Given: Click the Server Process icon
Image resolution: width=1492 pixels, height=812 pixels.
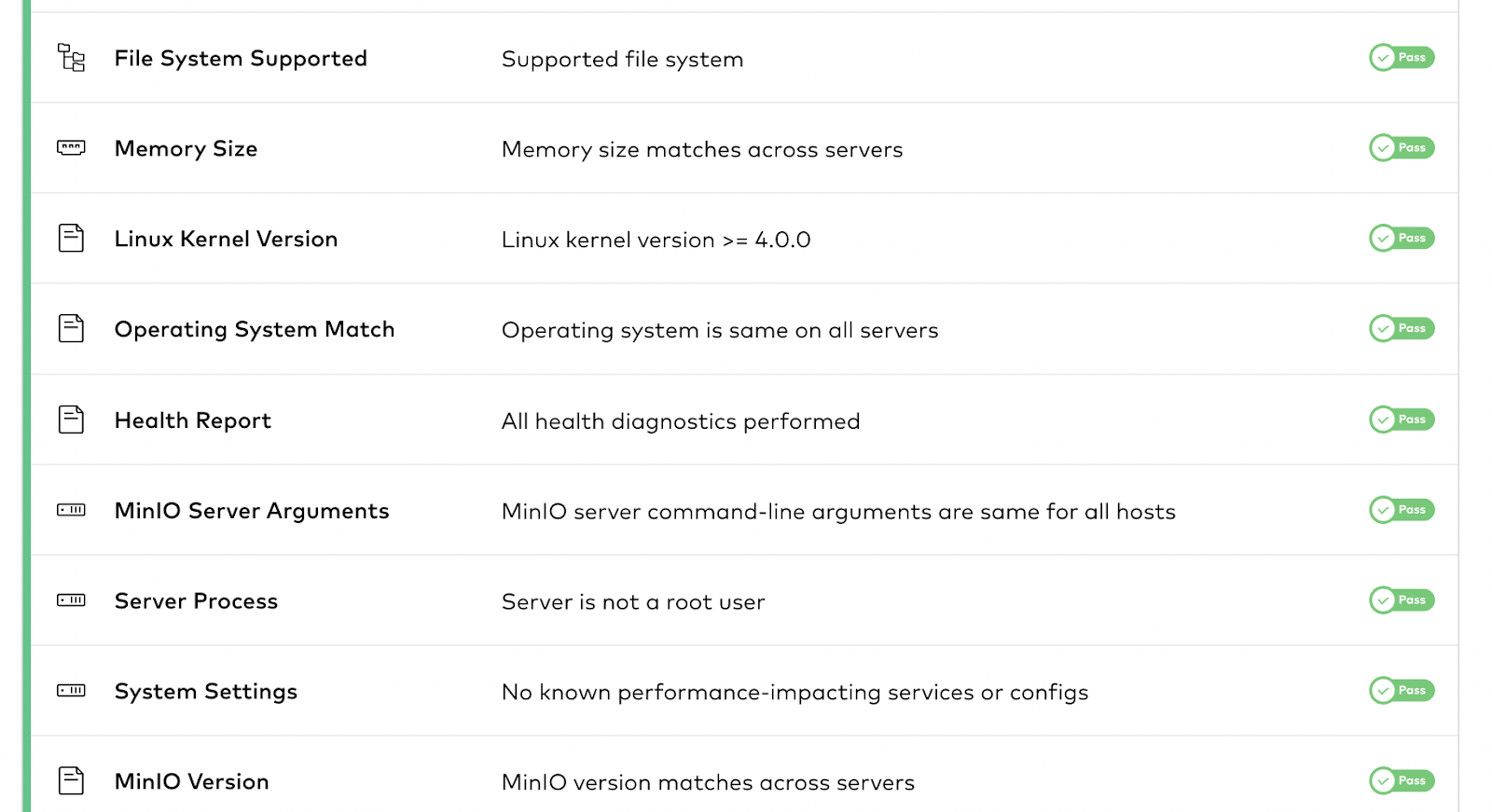Looking at the screenshot, I should pos(71,600).
